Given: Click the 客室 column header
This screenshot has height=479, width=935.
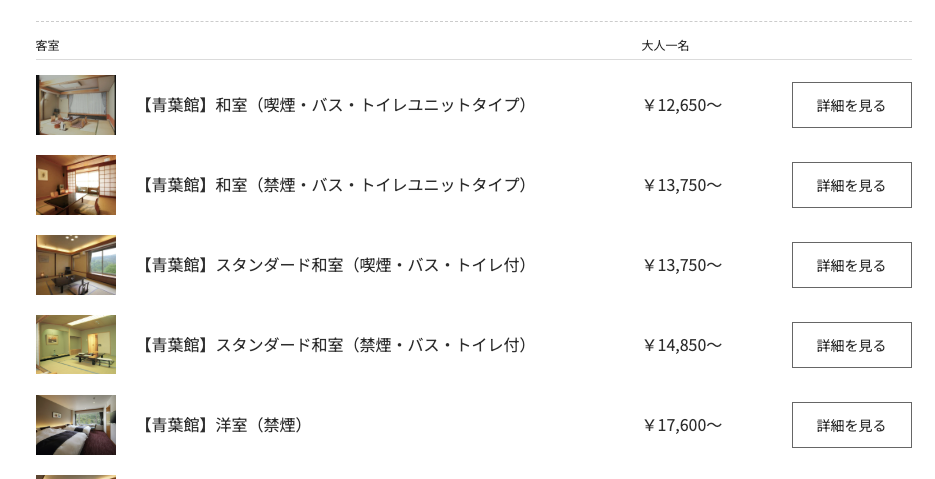Looking at the screenshot, I should pos(48,46).
